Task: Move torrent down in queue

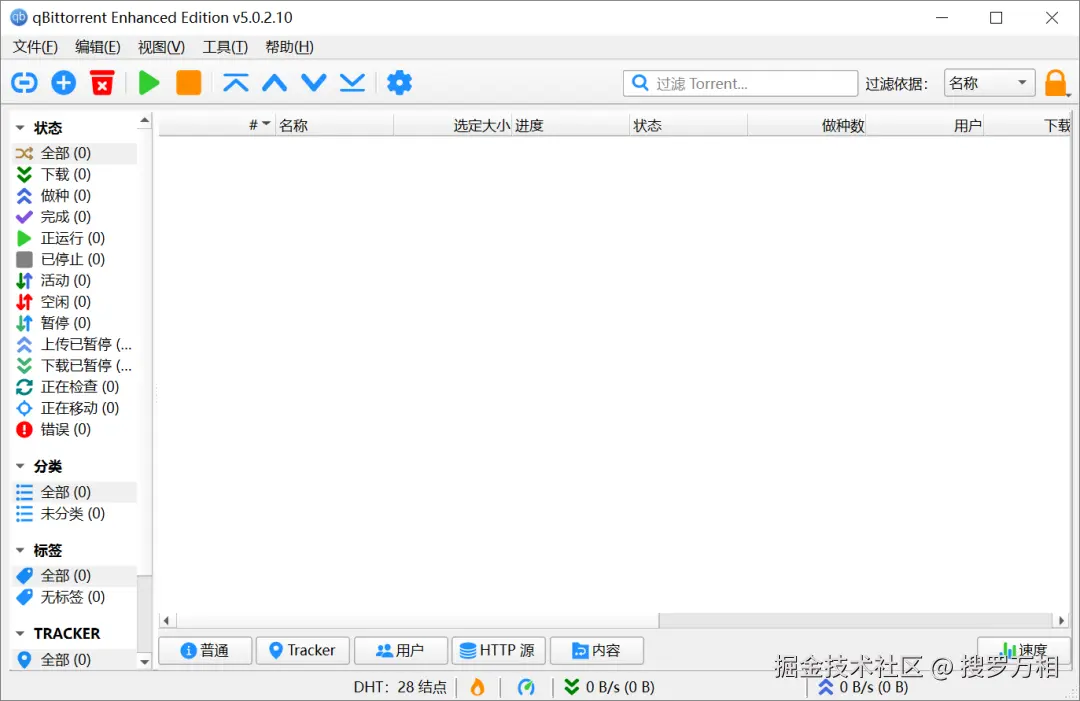Action: coord(313,83)
